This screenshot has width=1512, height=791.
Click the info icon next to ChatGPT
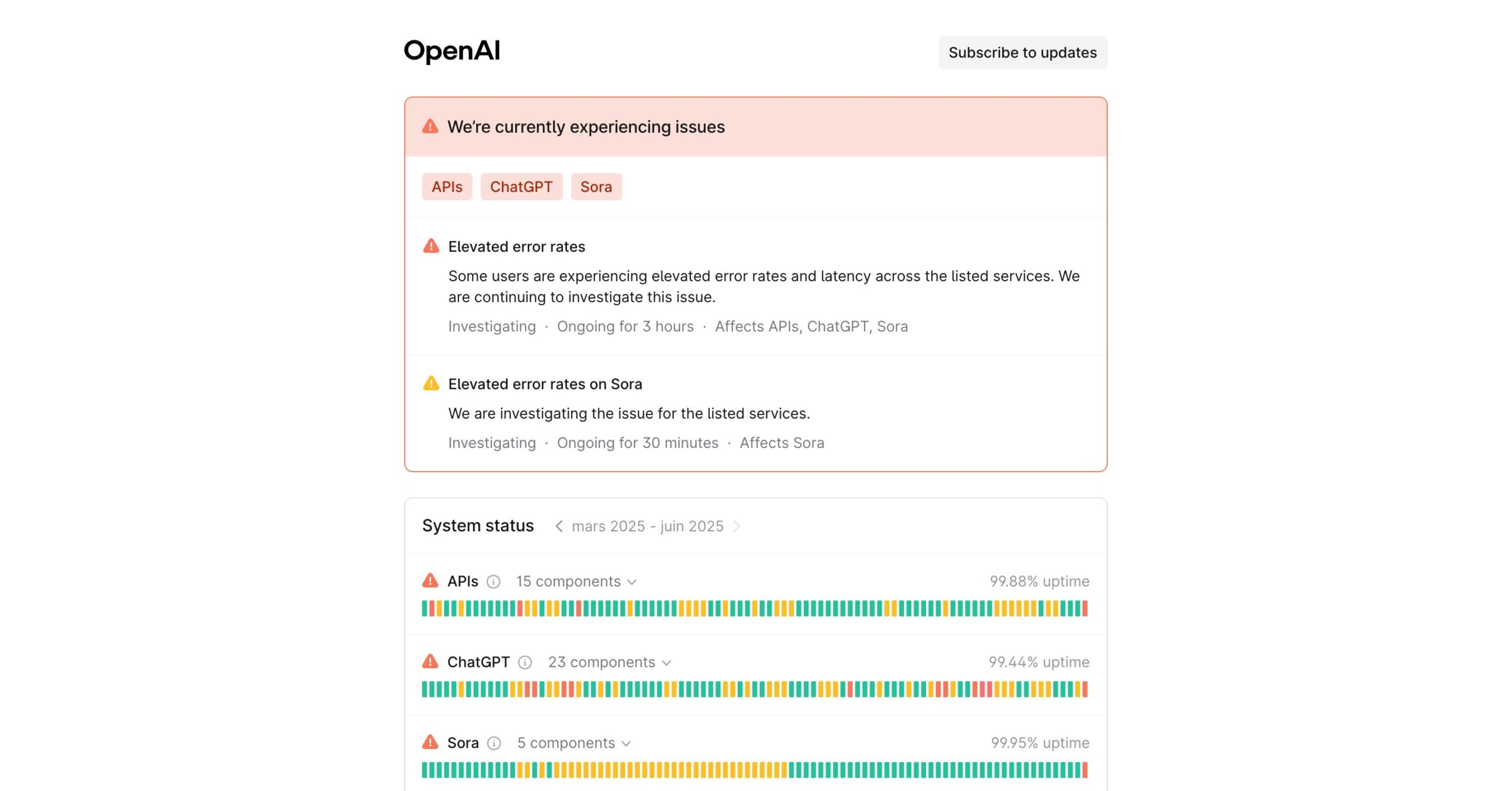[525, 663]
